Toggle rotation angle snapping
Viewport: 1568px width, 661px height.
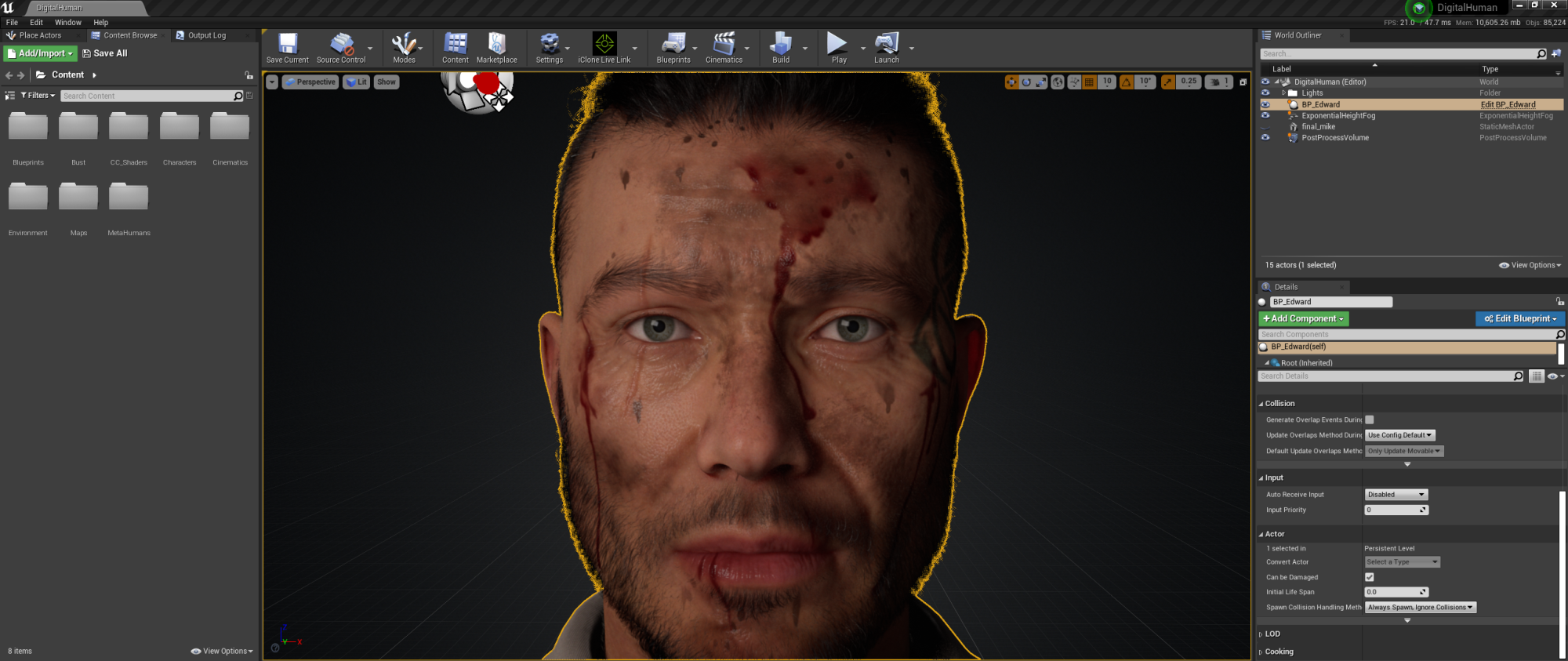tap(1127, 82)
